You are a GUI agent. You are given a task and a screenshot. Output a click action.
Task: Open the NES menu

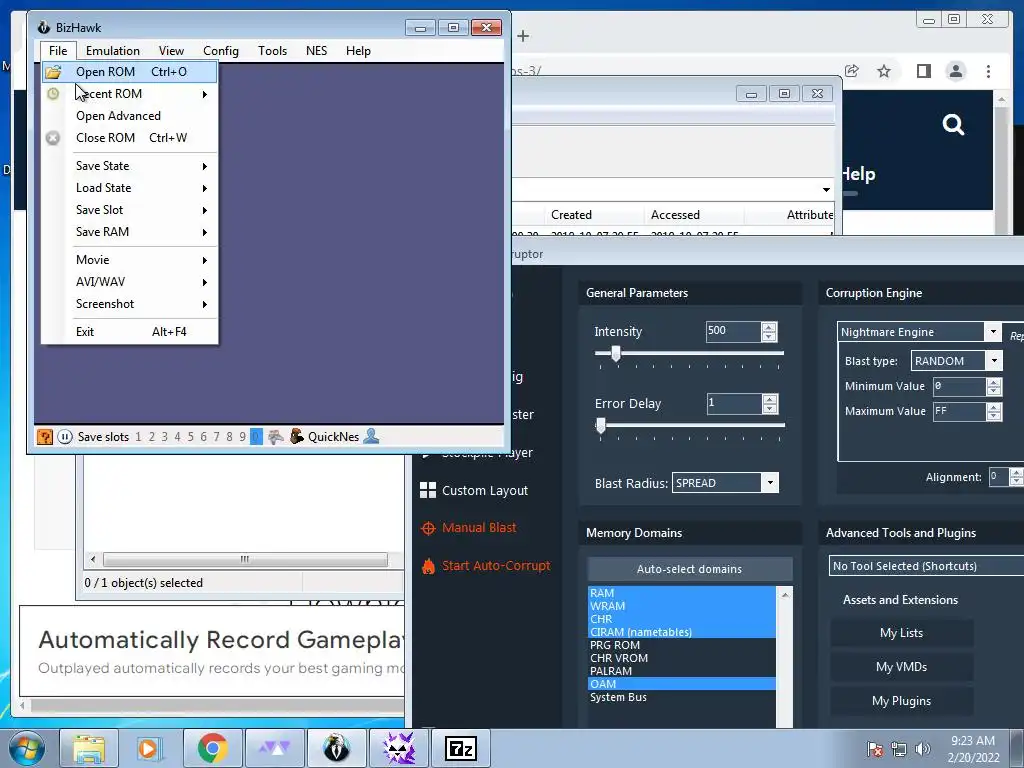(317, 50)
